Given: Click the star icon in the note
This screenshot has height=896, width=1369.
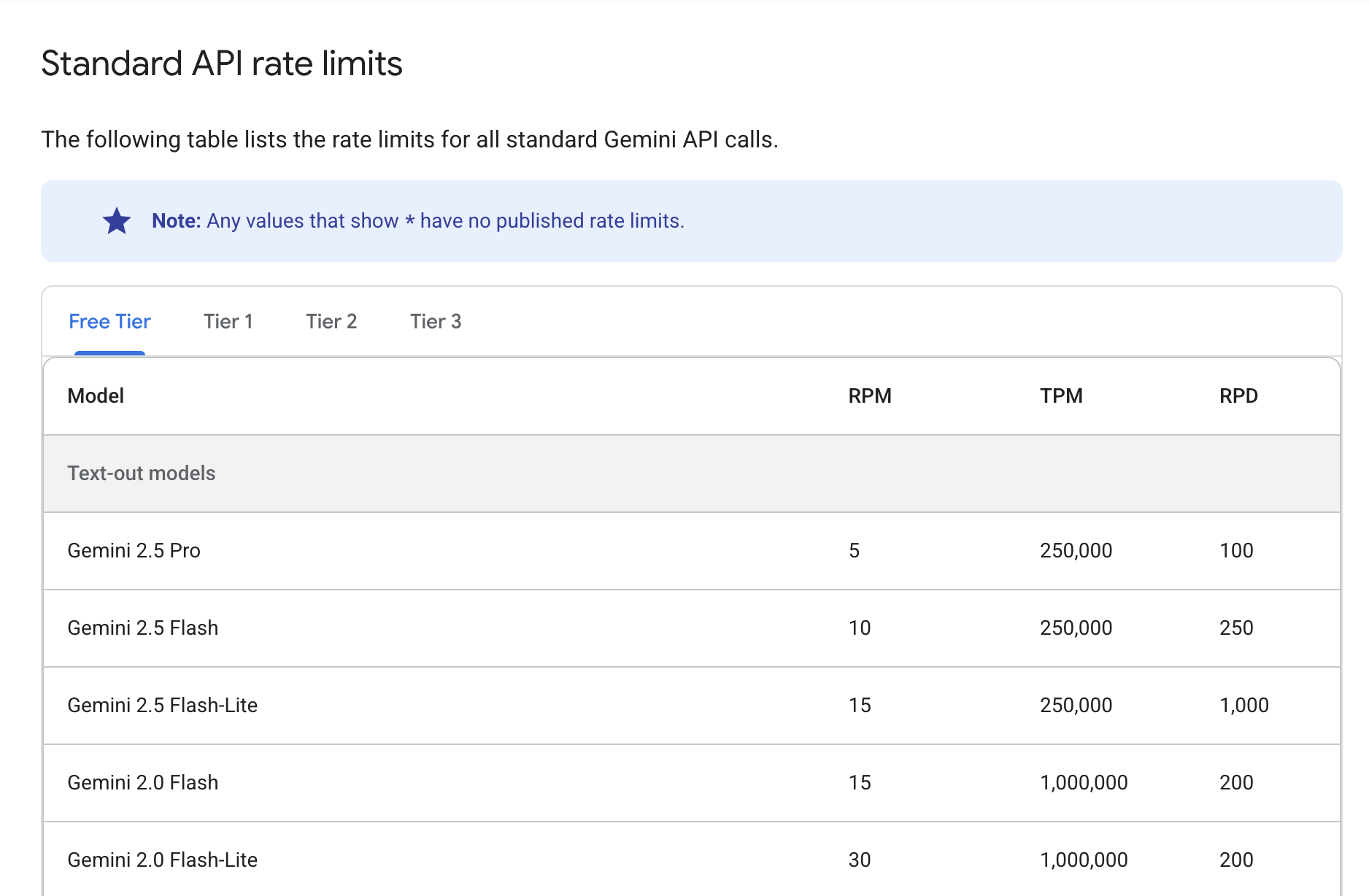Looking at the screenshot, I should click(117, 221).
